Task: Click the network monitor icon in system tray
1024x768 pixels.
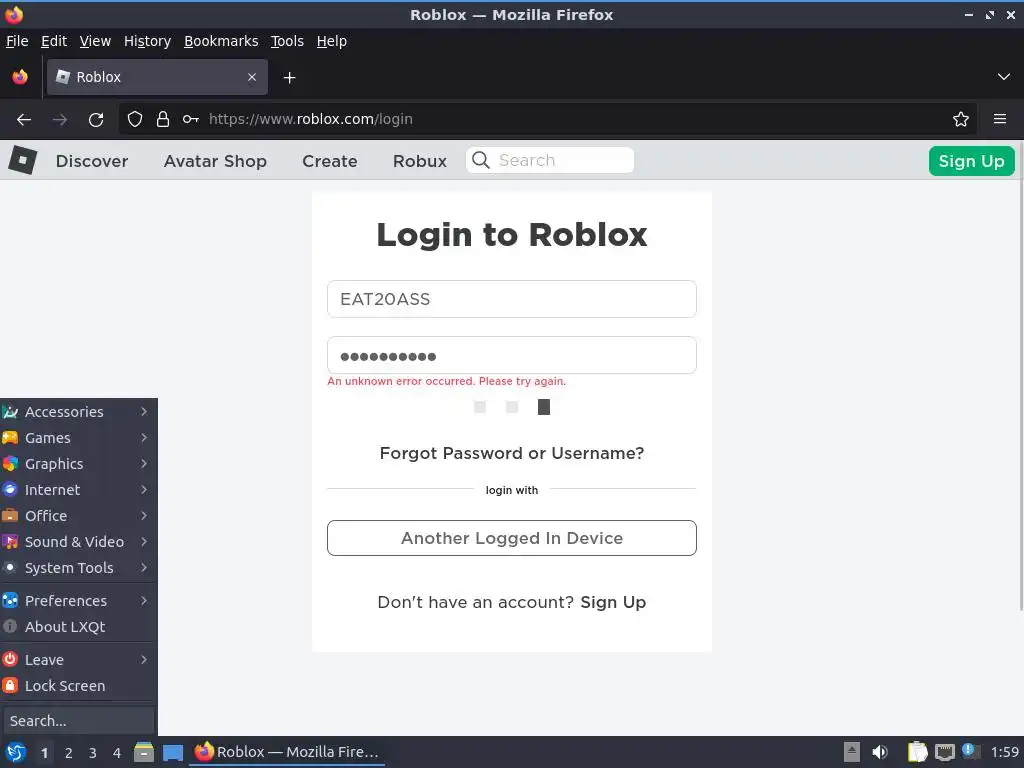Action: 944,752
